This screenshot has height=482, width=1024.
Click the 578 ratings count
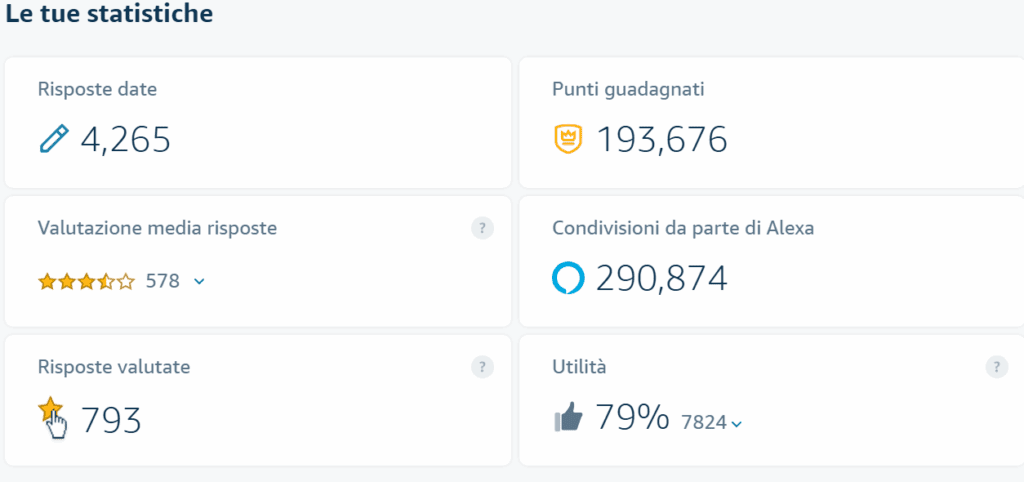162,281
